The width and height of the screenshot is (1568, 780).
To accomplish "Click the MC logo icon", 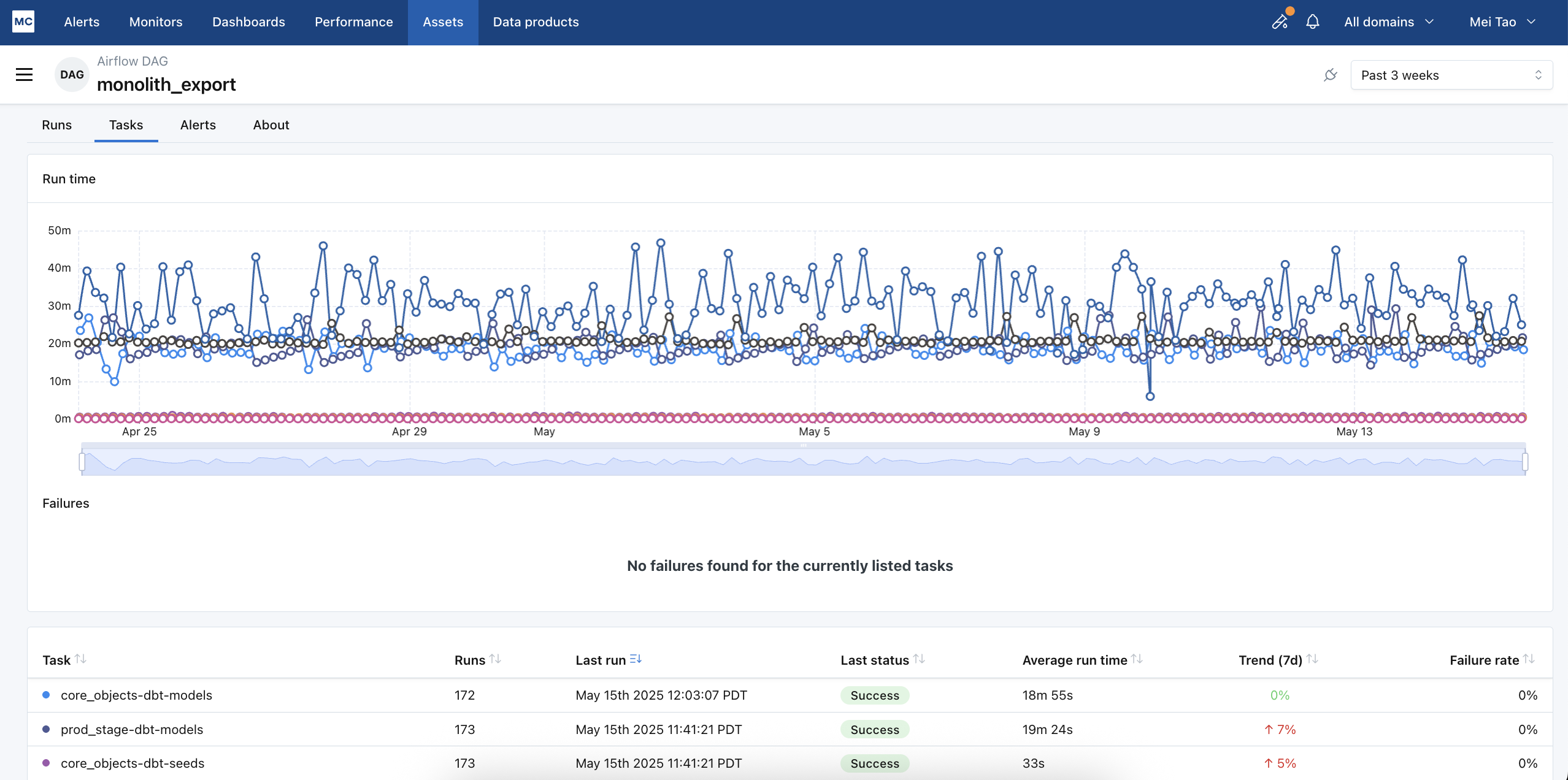I will (23, 22).
